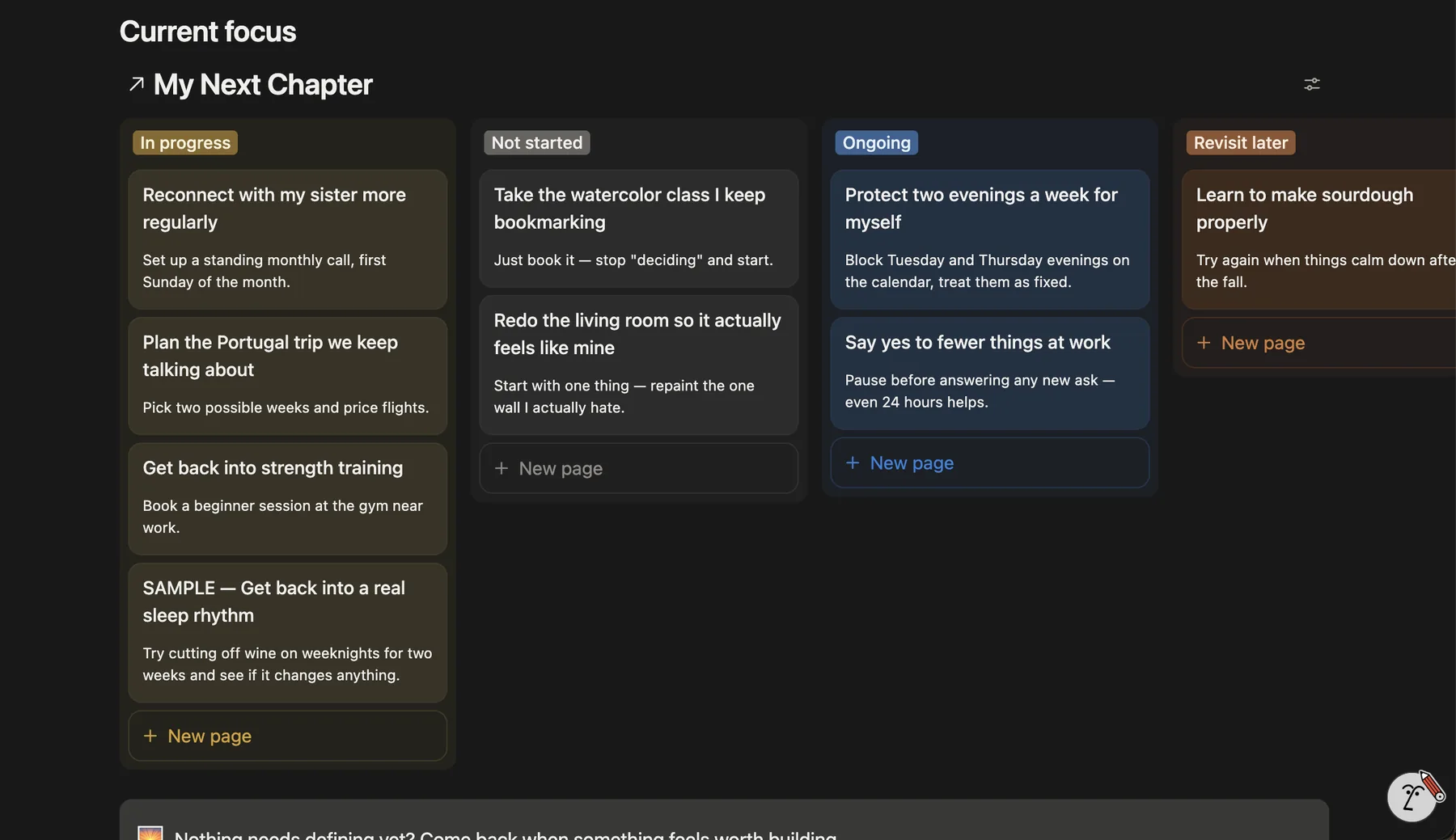Open the My Next Chapter database link

[263, 84]
